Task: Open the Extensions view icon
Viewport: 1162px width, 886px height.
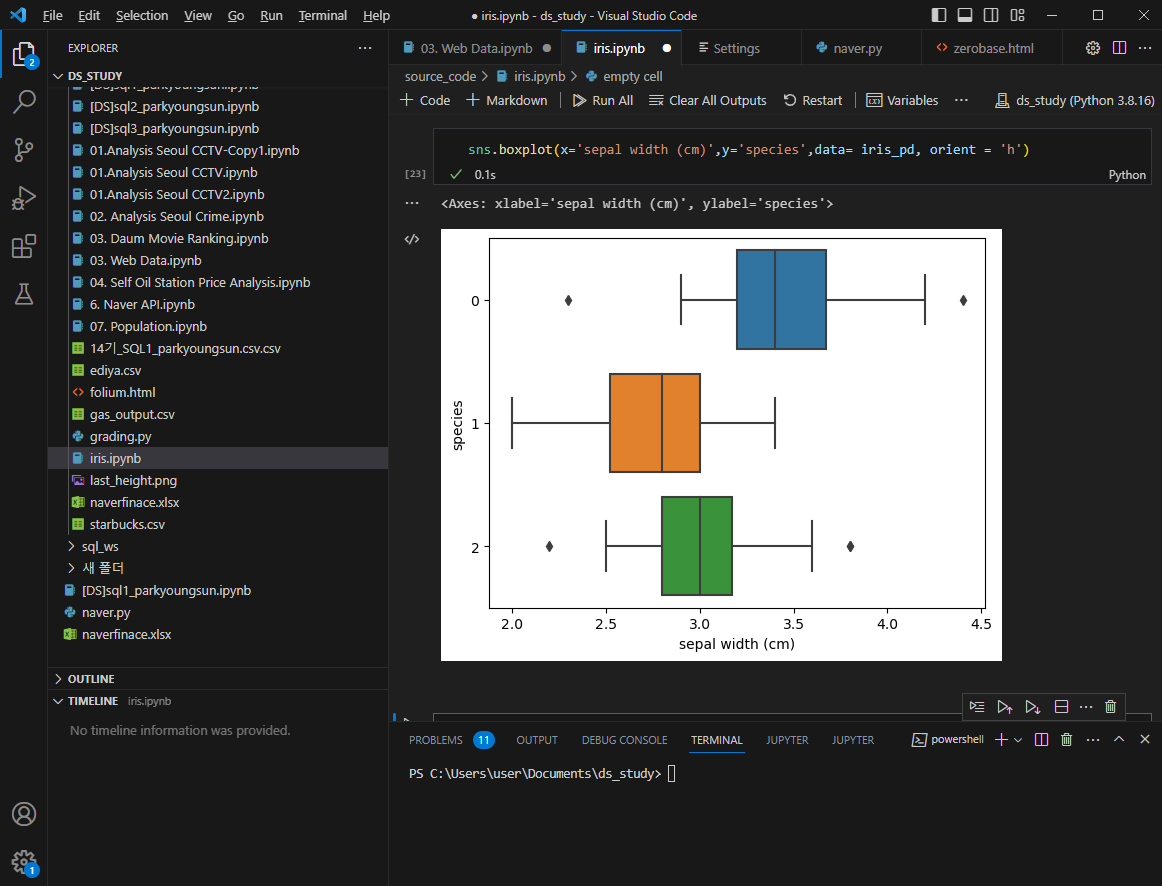Action: tap(24, 246)
